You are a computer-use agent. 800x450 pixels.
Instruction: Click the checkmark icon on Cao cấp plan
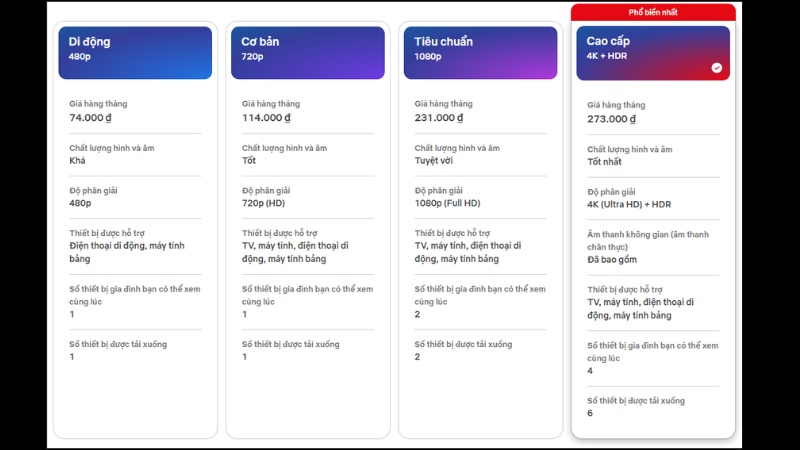[716, 68]
